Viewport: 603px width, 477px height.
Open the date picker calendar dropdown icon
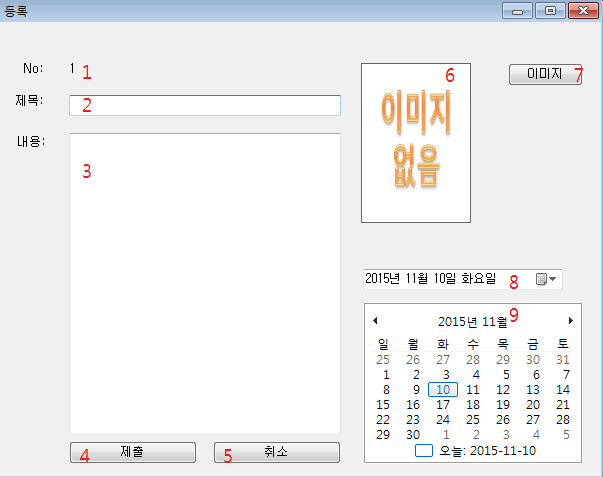point(546,279)
